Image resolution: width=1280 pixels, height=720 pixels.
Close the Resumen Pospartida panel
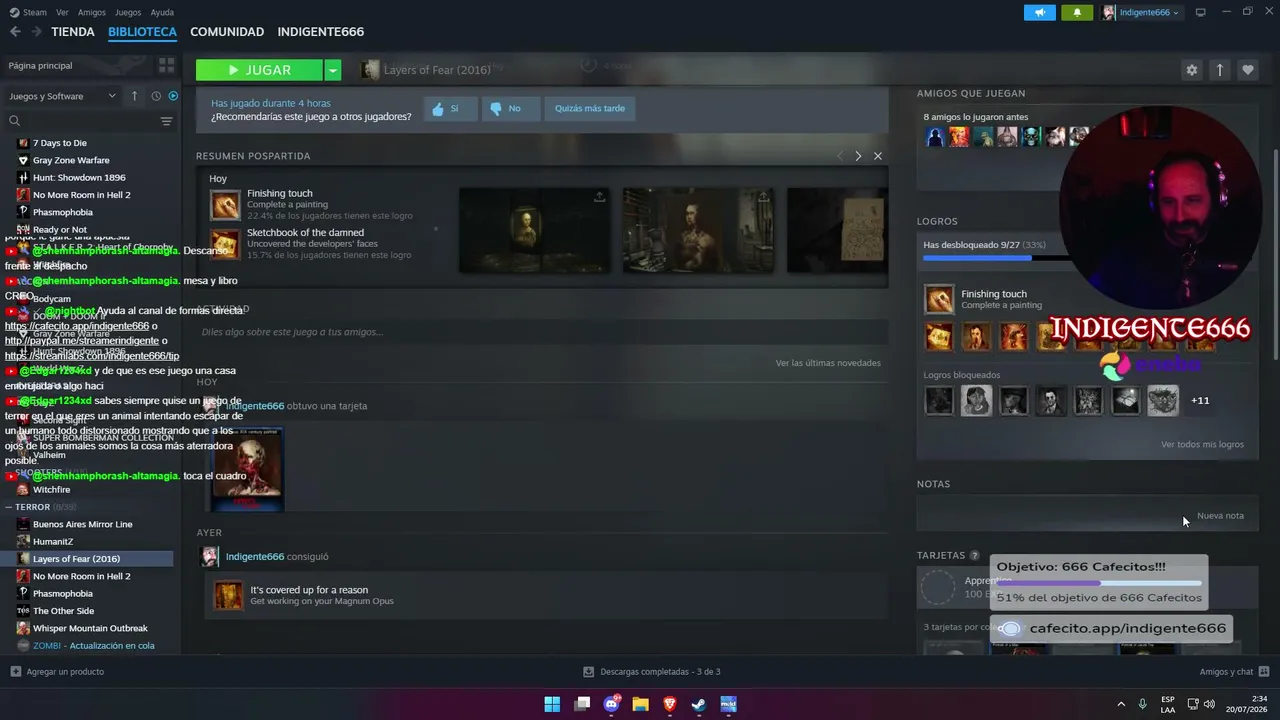click(878, 156)
